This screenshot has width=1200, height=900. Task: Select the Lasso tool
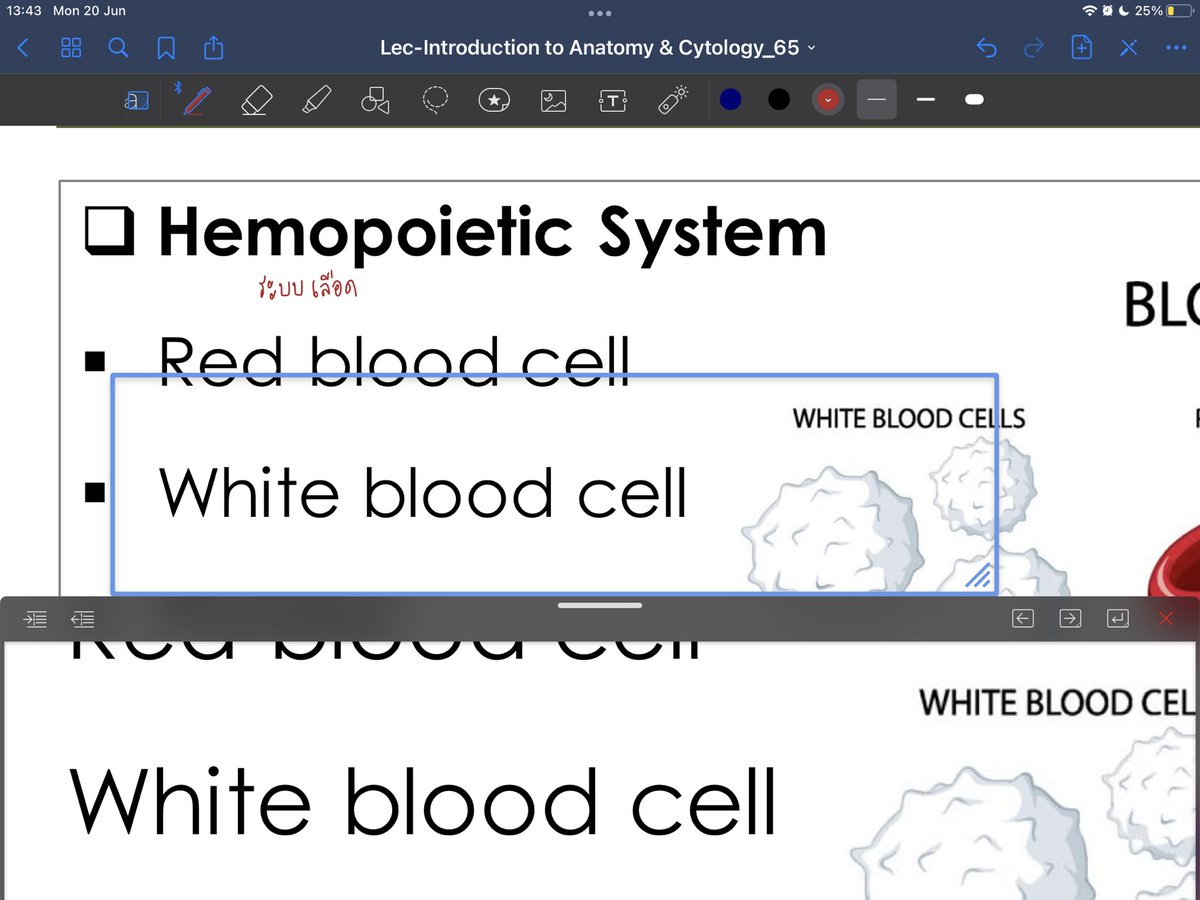pyautogui.click(x=435, y=100)
